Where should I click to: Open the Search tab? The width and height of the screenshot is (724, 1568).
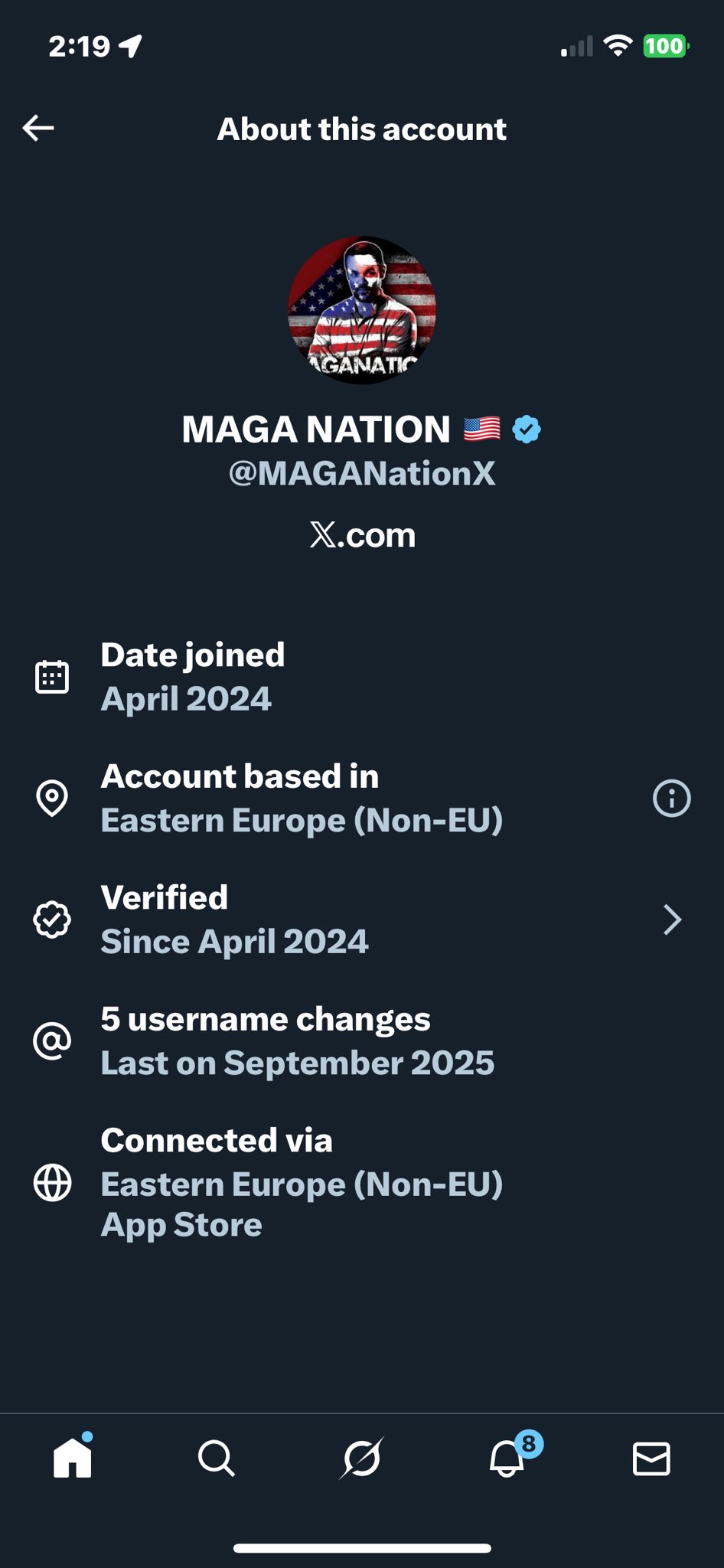coord(217,1458)
